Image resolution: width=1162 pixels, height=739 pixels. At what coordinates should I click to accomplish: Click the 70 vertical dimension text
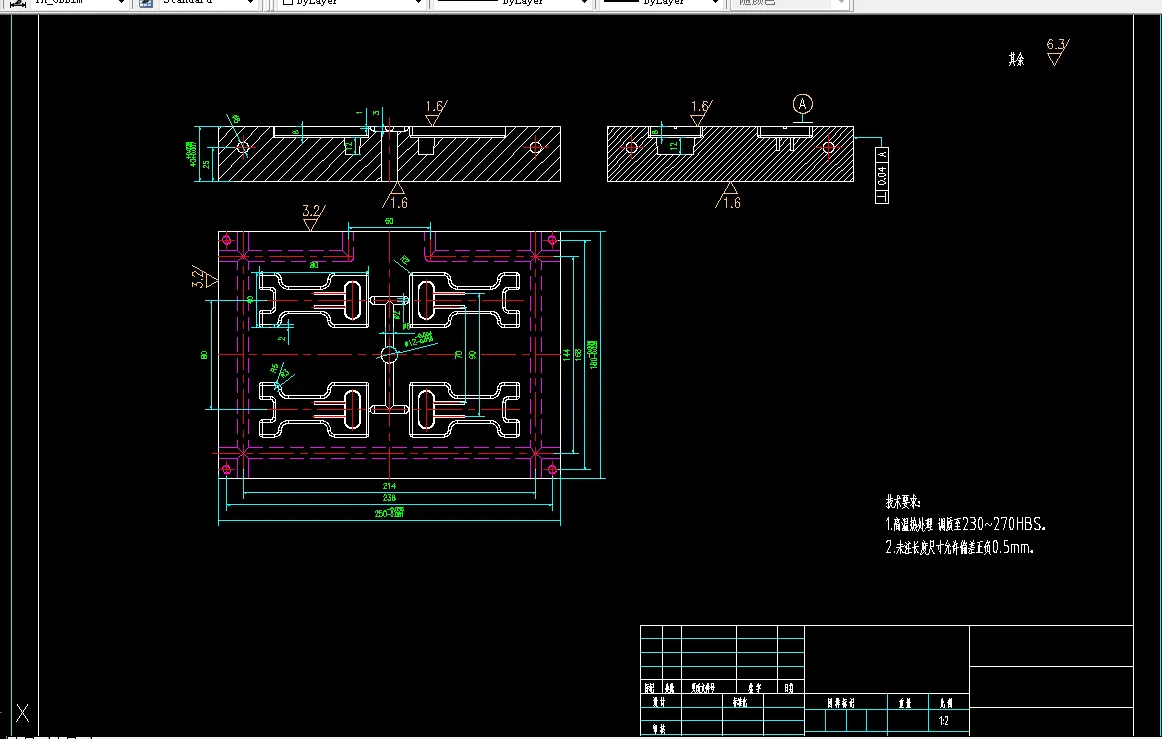point(459,355)
